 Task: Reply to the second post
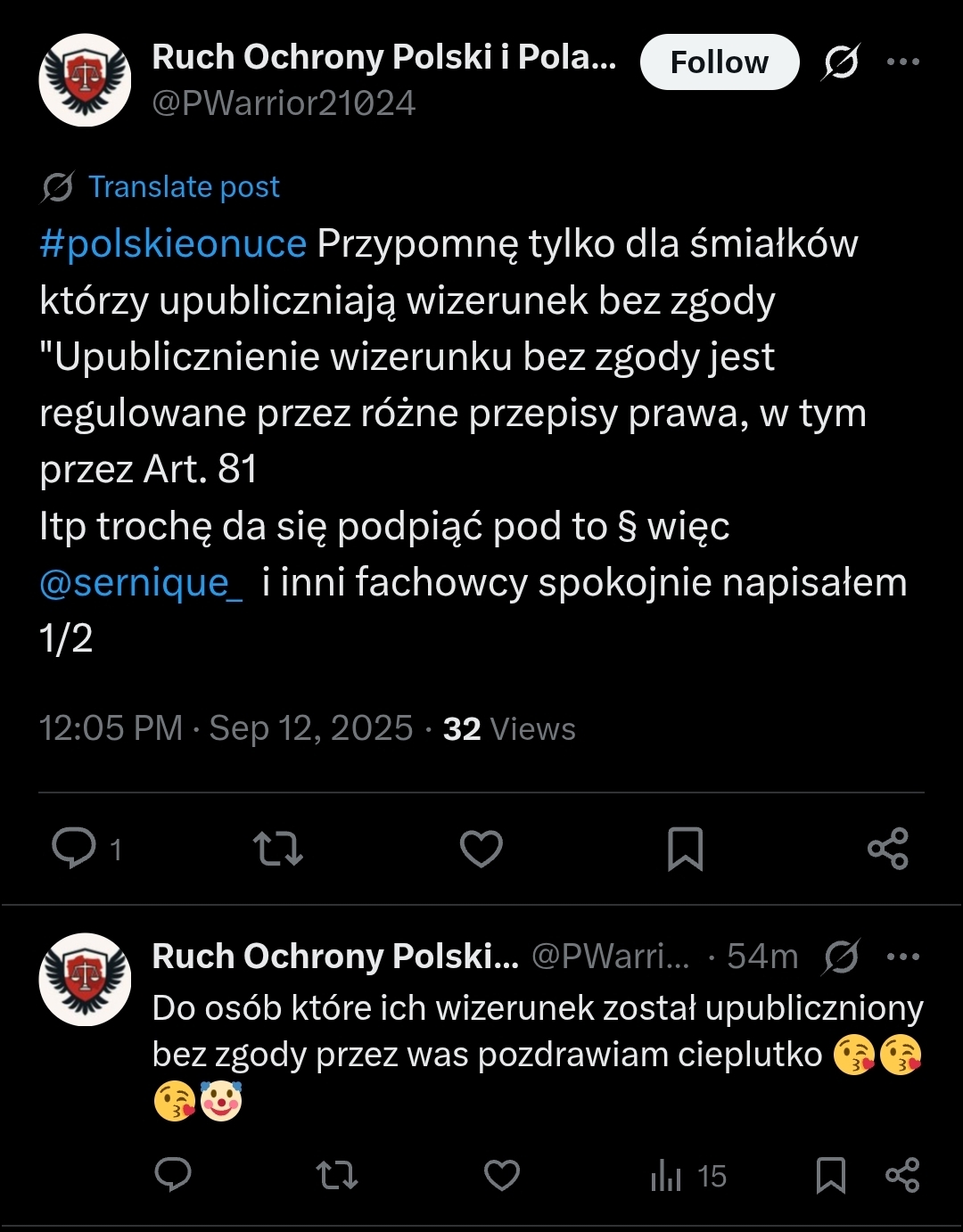(x=173, y=1175)
